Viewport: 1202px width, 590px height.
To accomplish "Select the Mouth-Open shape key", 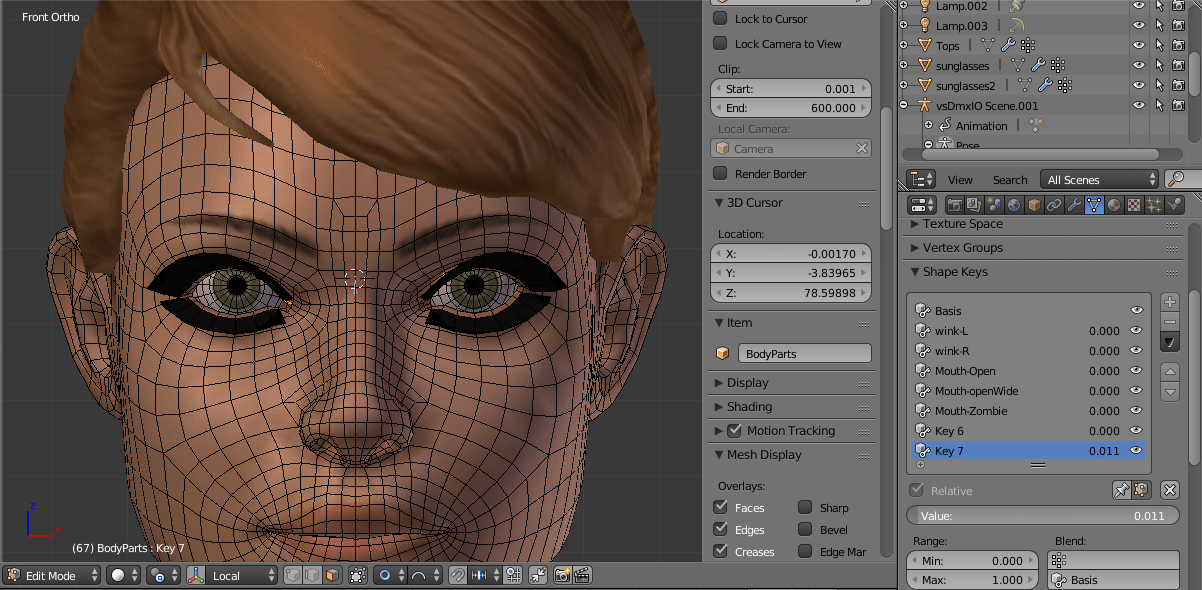I will [965, 371].
